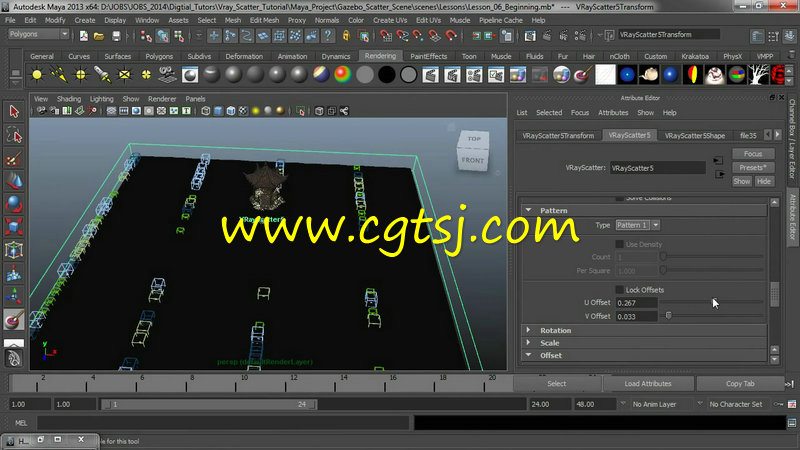Expand the Rotation section

[529, 330]
